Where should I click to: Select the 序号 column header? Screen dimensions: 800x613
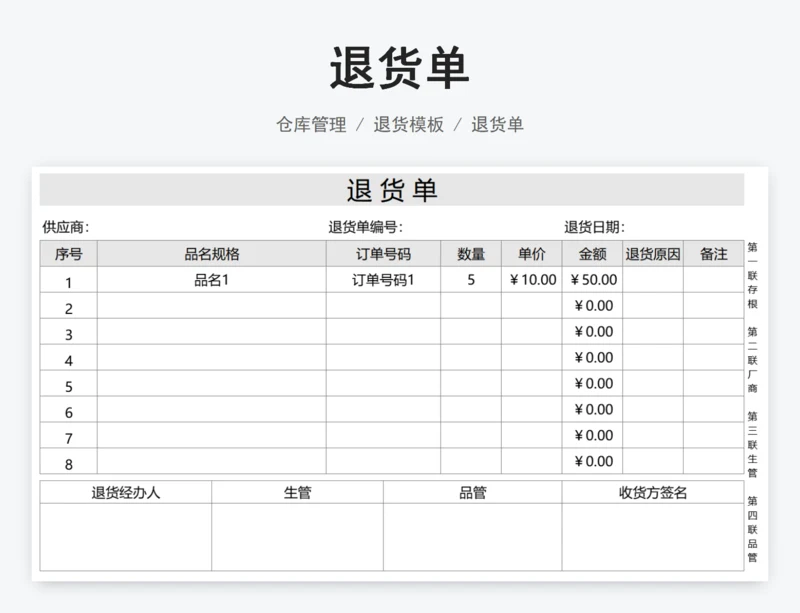[68, 254]
